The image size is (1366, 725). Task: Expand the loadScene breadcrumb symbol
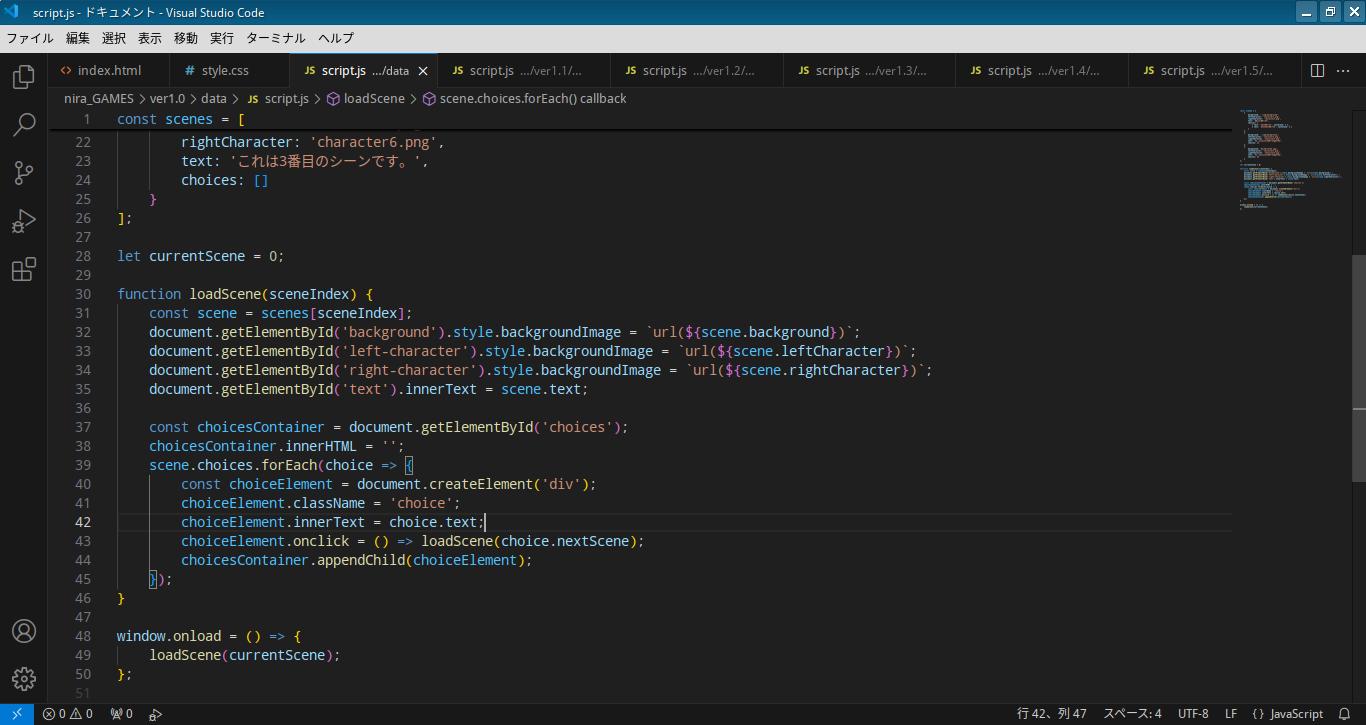pyautogui.click(x=373, y=99)
